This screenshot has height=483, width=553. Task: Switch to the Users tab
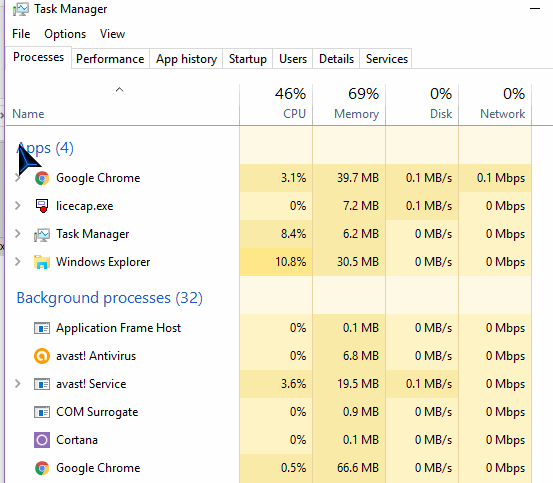coord(293,59)
